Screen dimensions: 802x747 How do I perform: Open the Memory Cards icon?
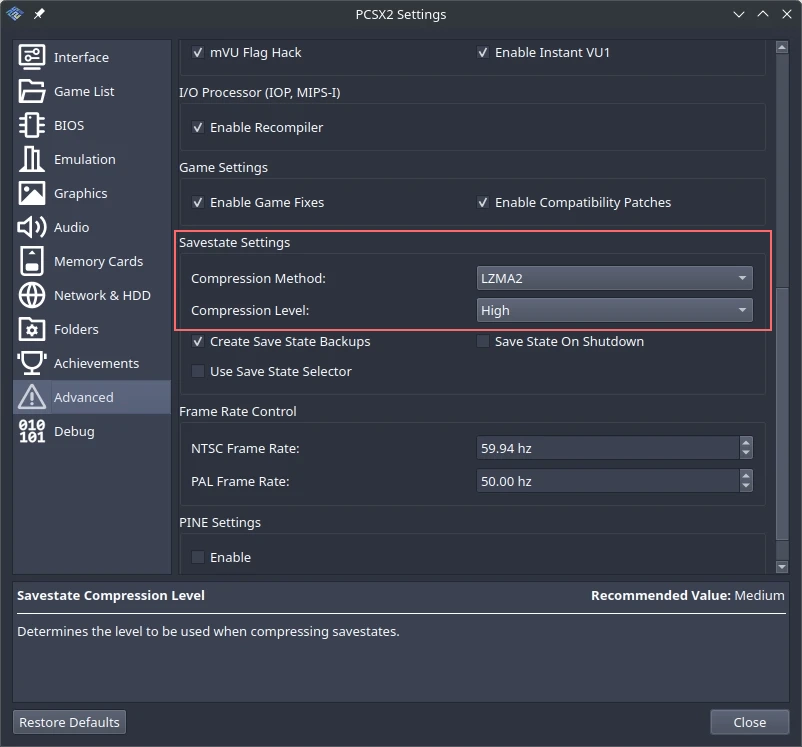coord(32,261)
